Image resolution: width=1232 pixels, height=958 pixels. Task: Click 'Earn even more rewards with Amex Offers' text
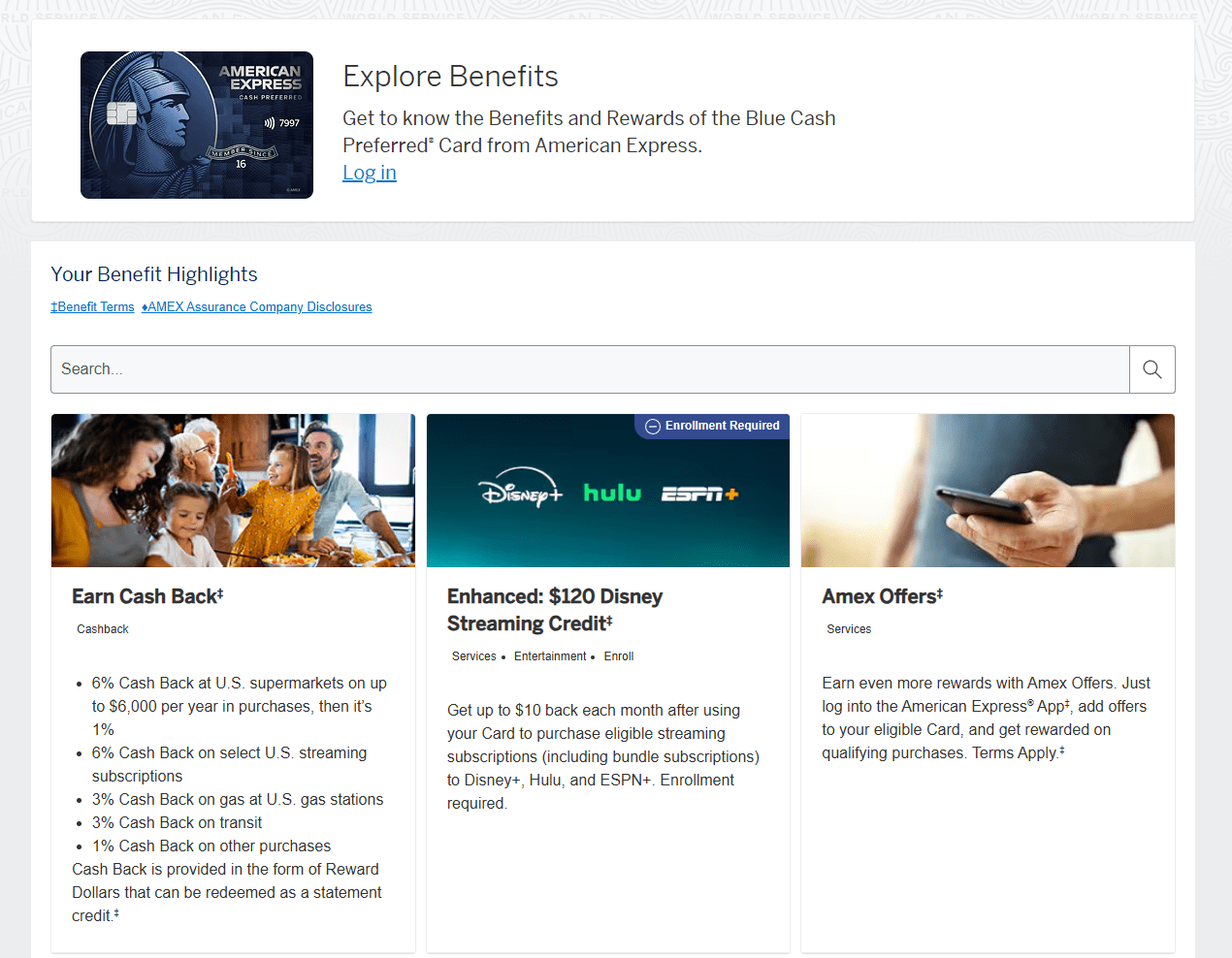(x=987, y=718)
